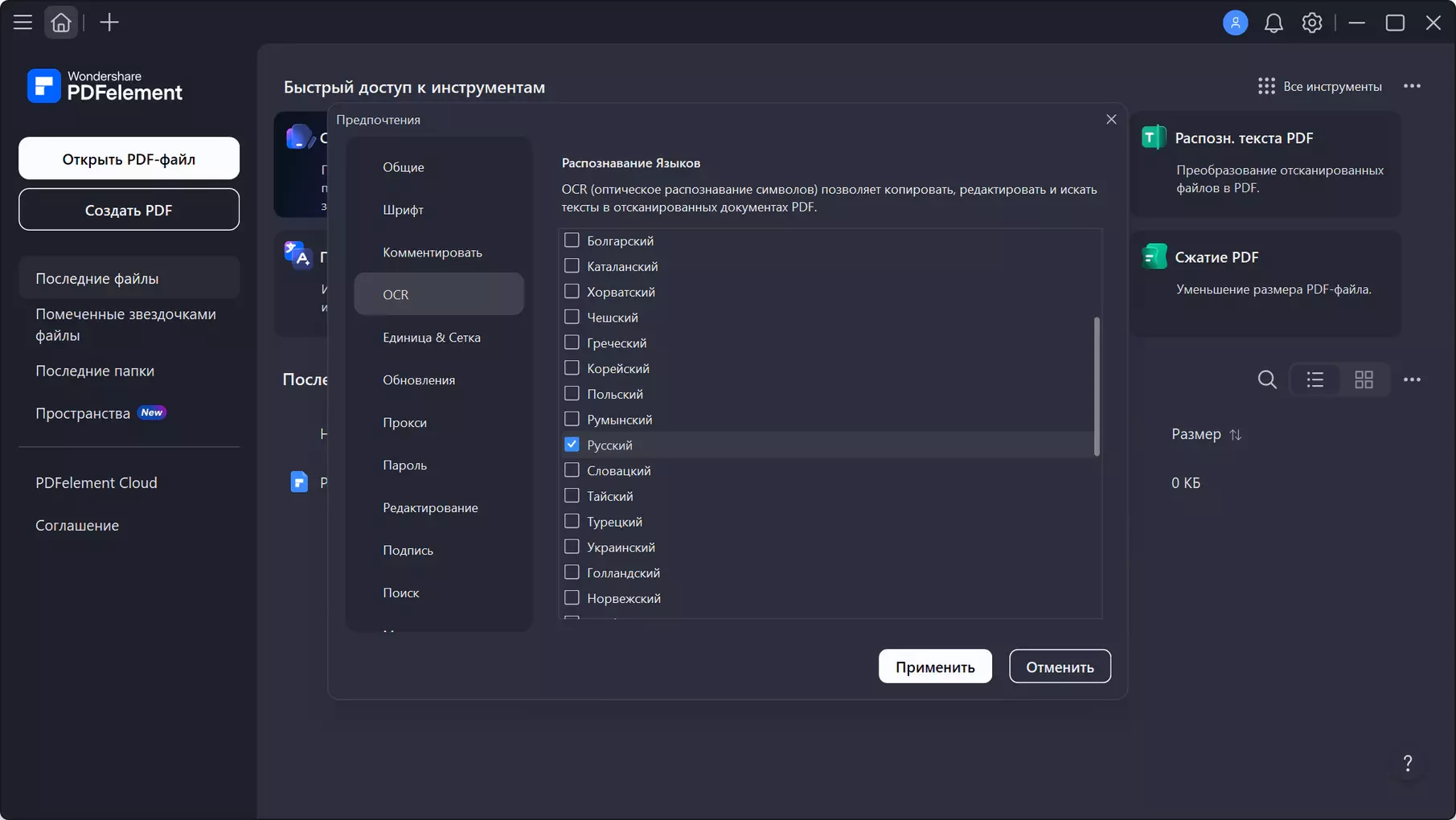Check the Norwegian language box
The height and width of the screenshot is (820, 1456).
(572, 598)
